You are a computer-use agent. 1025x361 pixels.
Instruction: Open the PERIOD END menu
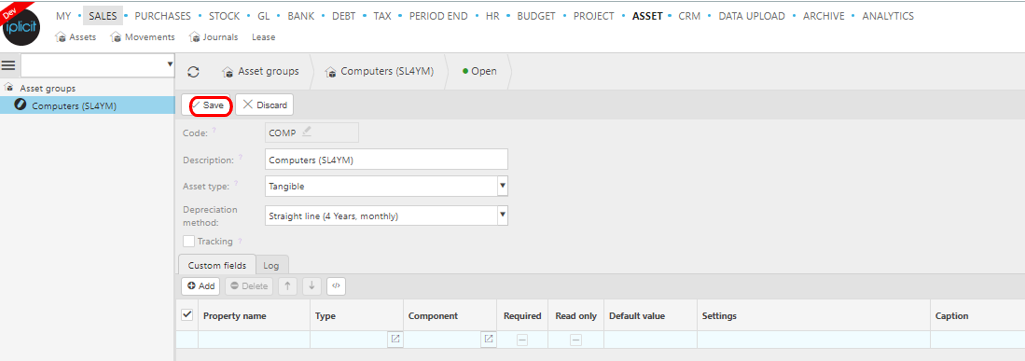tap(439, 16)
